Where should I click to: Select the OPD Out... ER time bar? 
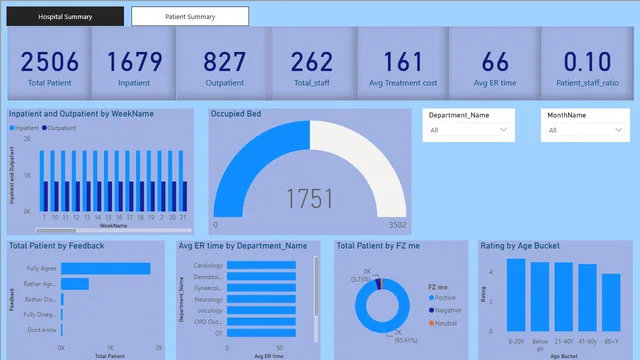point(261,322)
